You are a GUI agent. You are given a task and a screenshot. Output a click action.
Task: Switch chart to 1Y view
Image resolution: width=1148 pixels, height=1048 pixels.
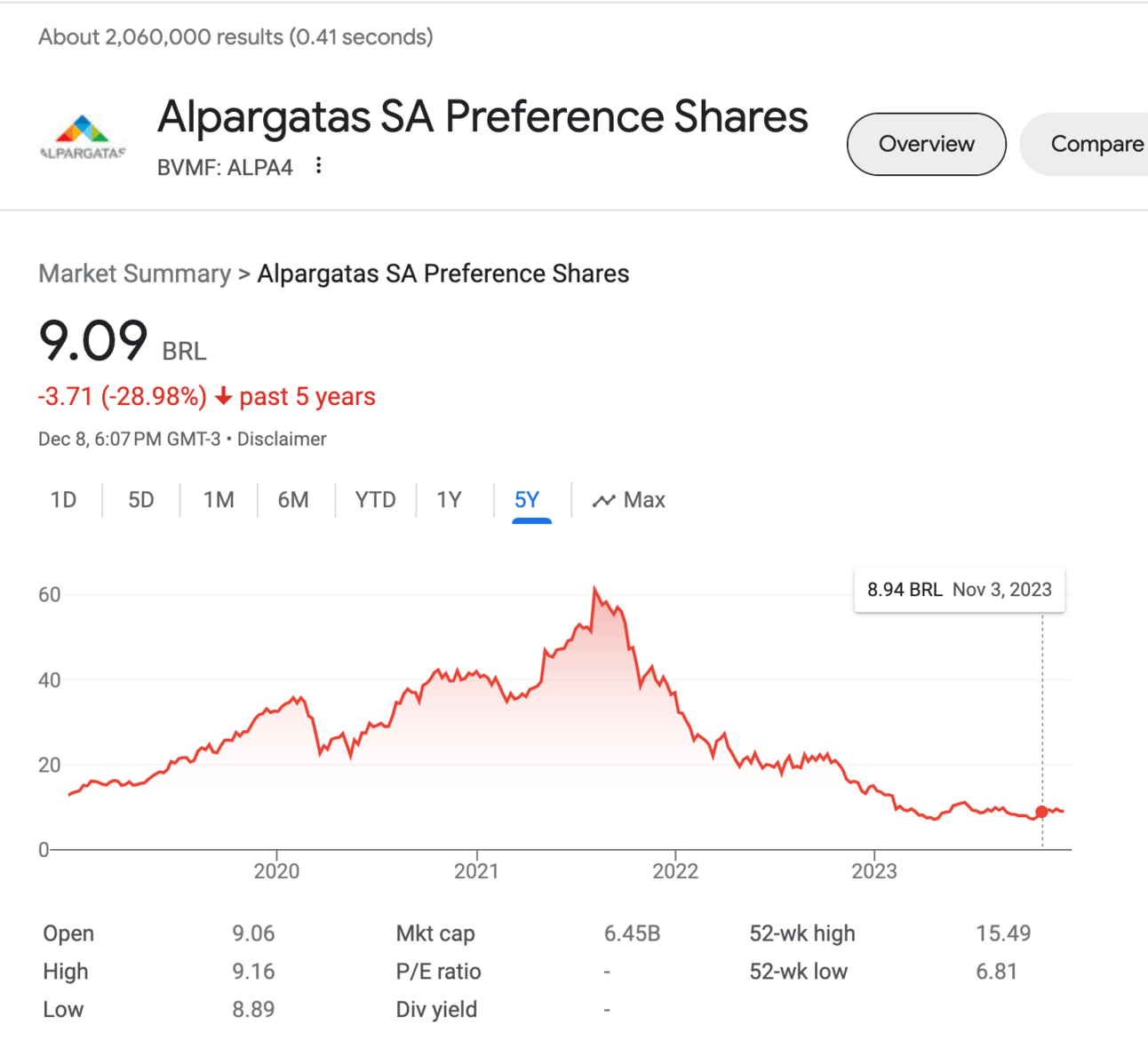(x=450, y=500)
